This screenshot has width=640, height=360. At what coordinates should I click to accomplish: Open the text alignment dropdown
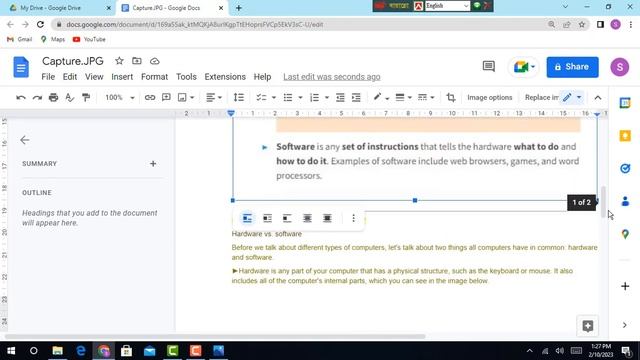tap(214, 98)
